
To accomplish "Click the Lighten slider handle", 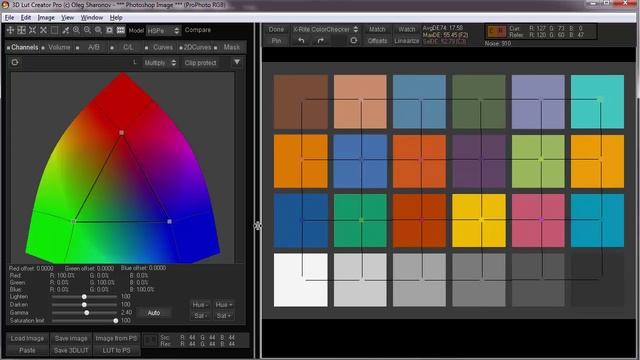I will [84, 297].
